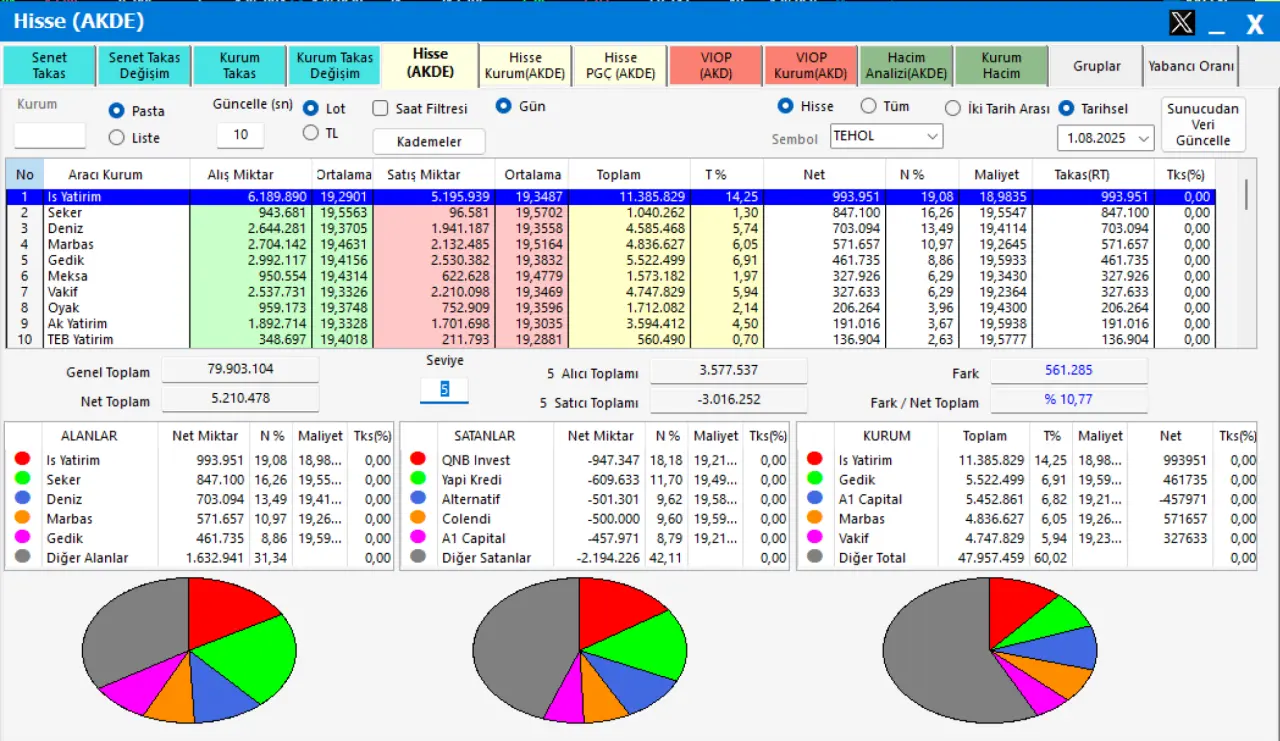Click Sunucudan Veri Güncelle button
The width and height of the screenshot is (1280, 741).
(x=1203, y=124)
